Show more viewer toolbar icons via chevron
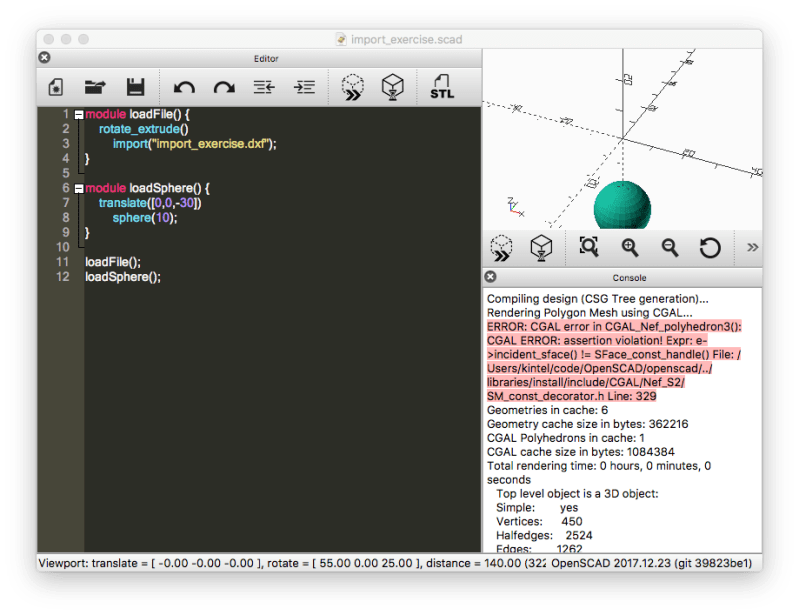This screenshot has width=799, height=615. point(752,248)
